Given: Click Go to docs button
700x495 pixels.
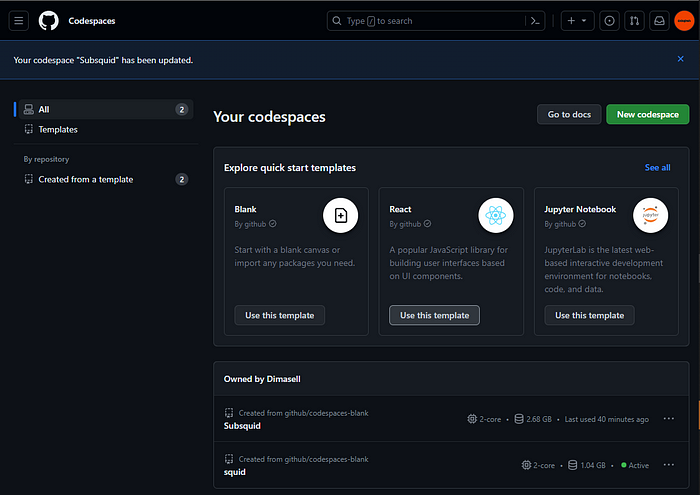Looking at the screenshot, I should 569,115.
